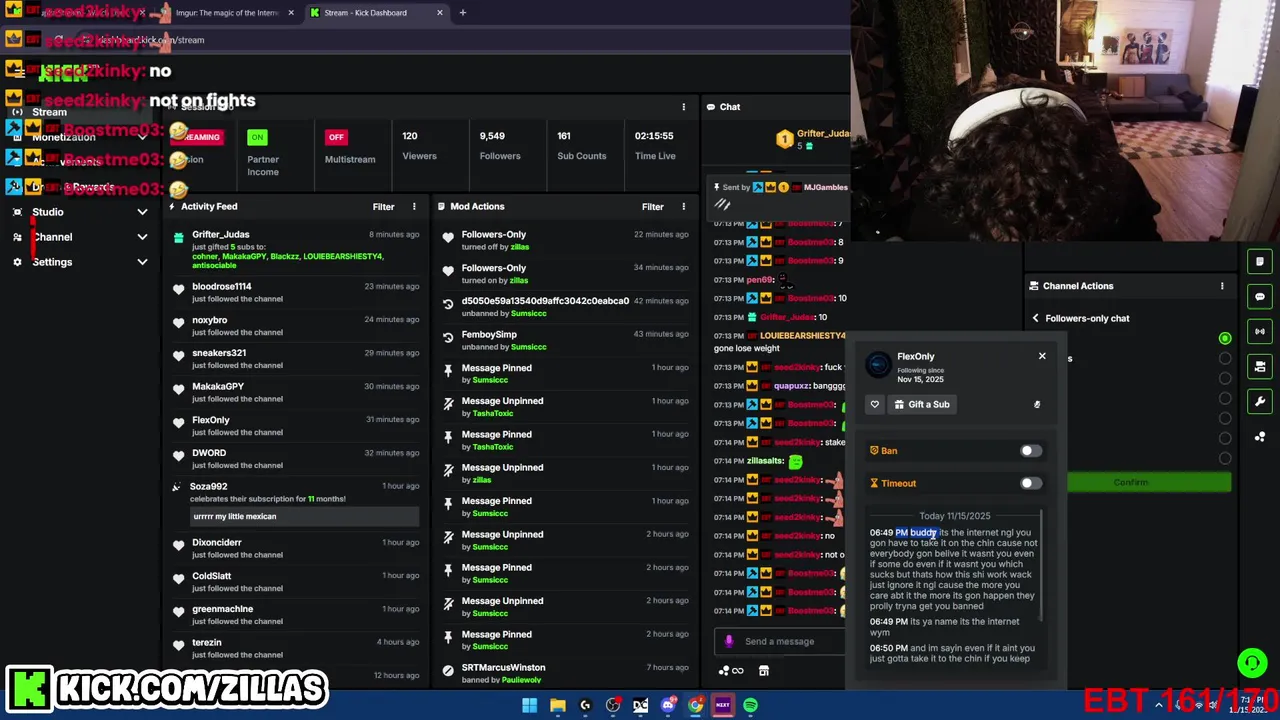This screenshot has height=720, width=1280.
Task: Open the wrench tools icon in right sidebar
Action: point(1260,401)
